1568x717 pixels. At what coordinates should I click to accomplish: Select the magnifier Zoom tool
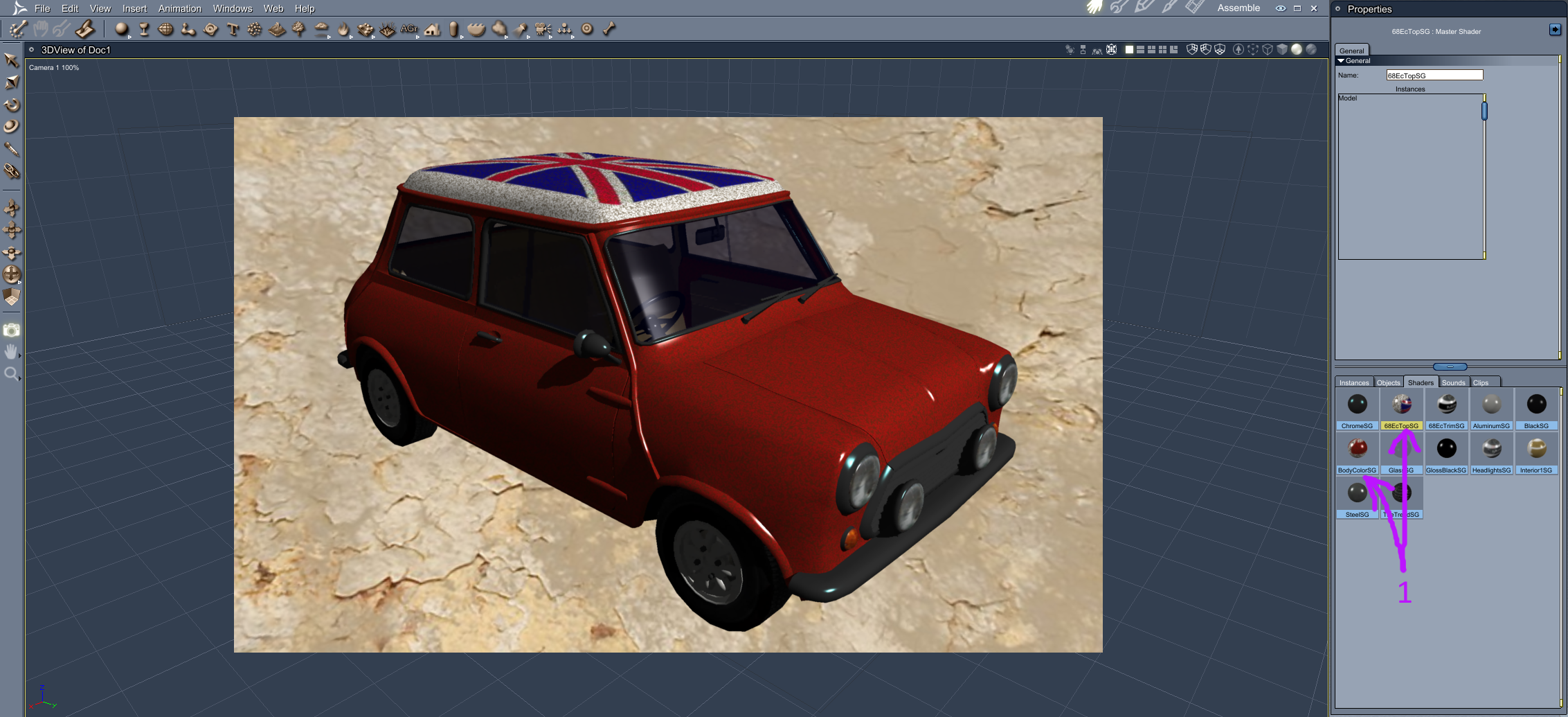pos(11,375)
